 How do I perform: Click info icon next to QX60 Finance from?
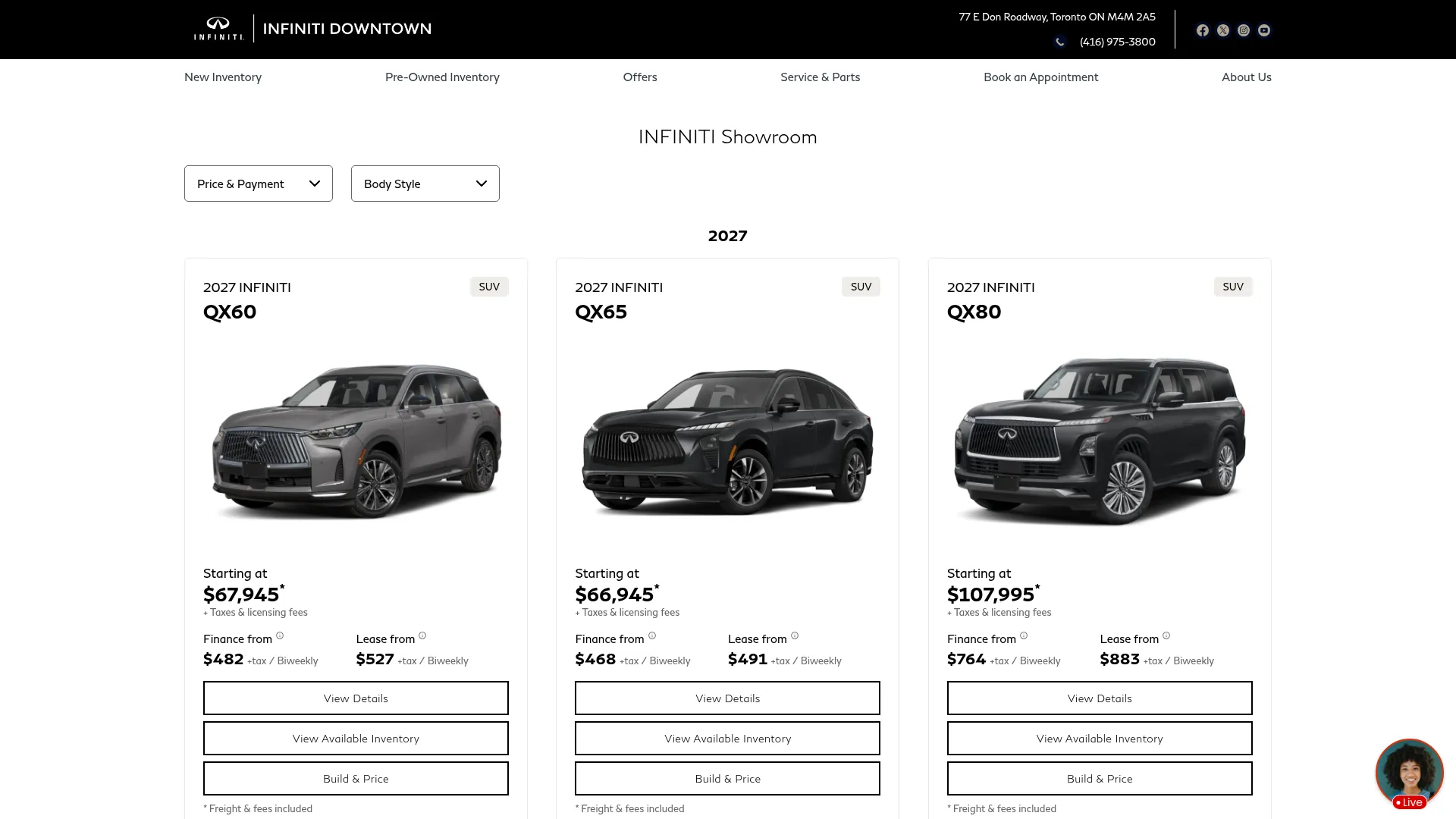(x=280, y=635)
